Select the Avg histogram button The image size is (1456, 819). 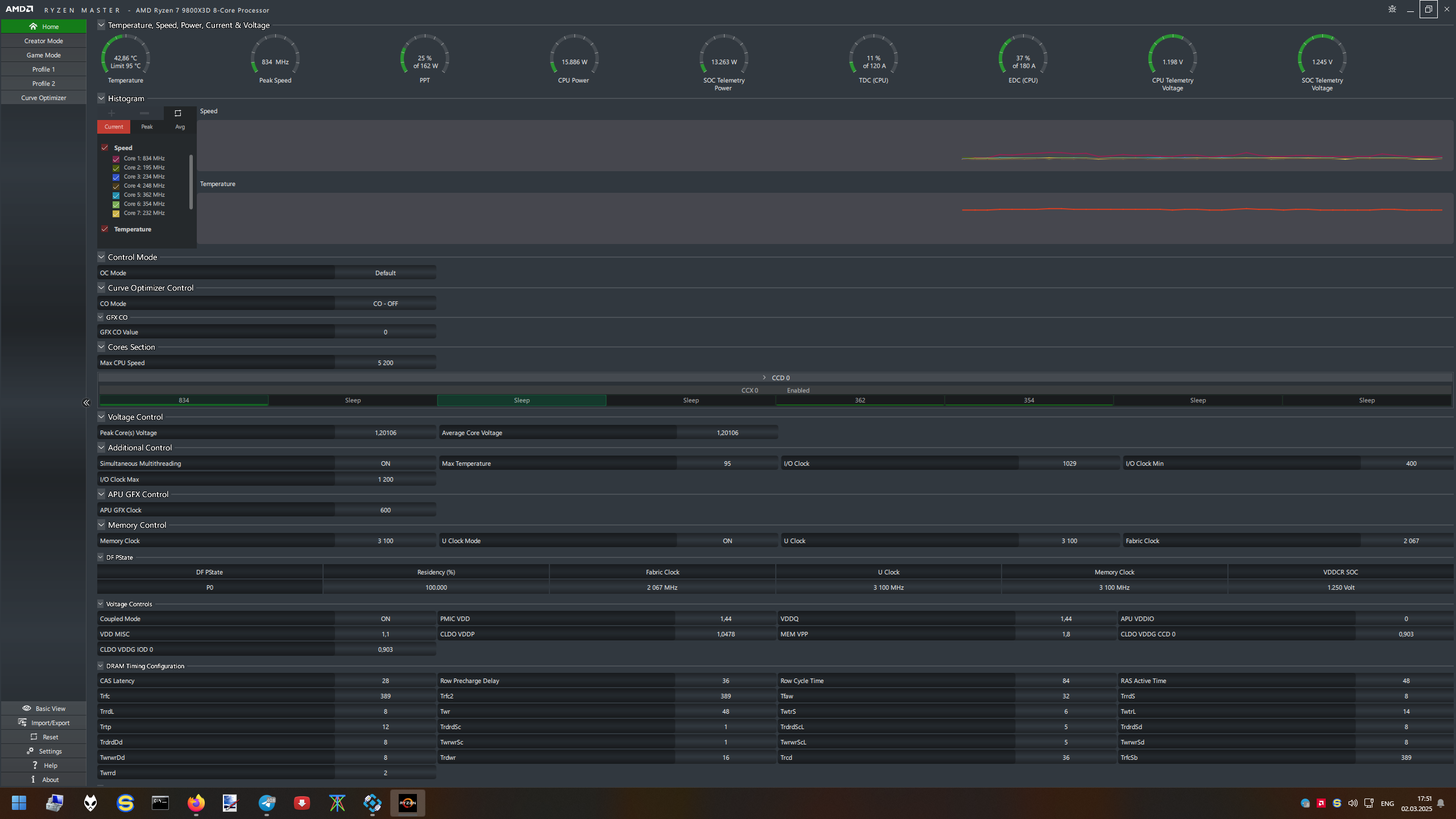[180, 127]
